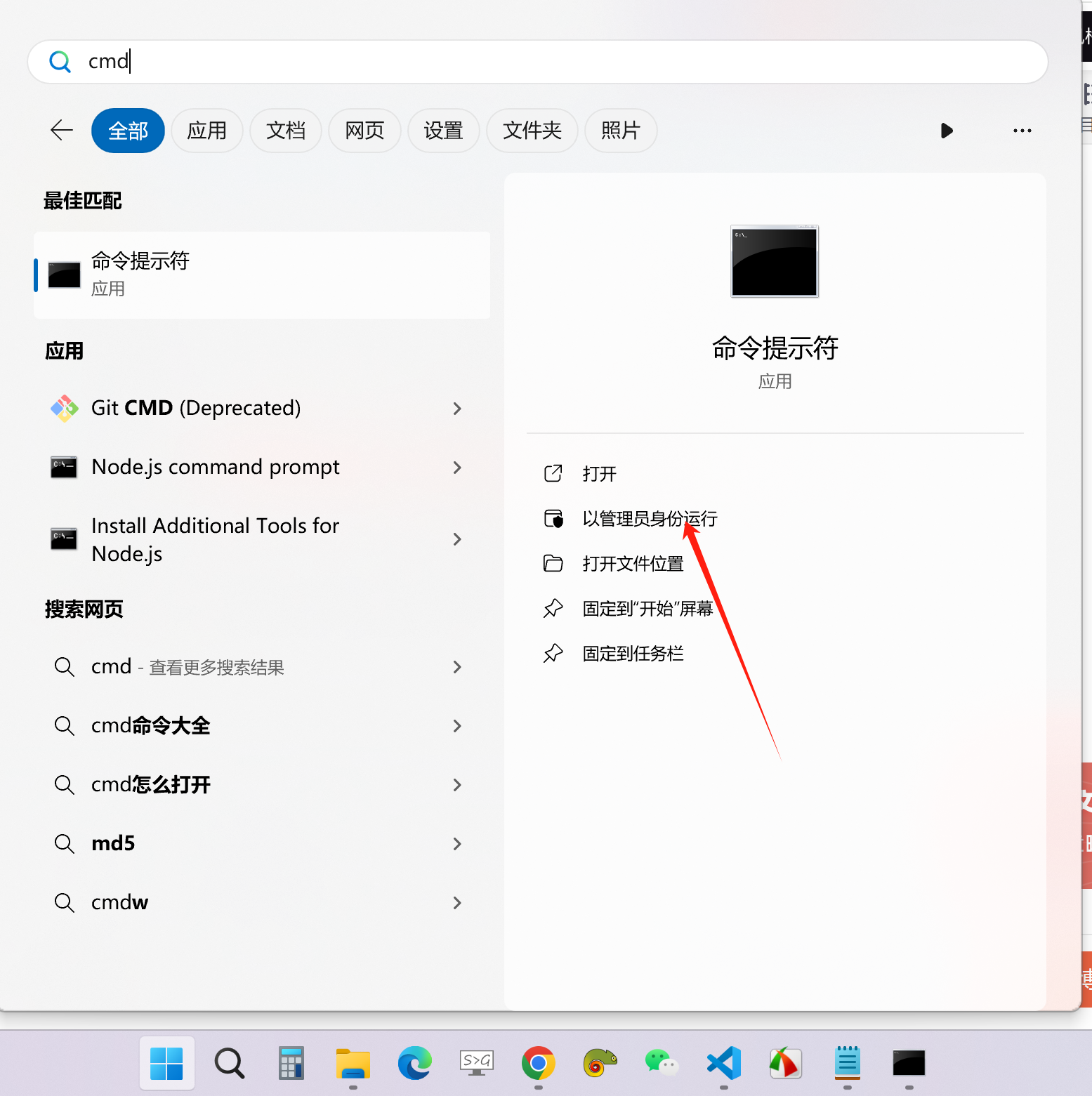Open the Command Prompt taskbar icon

pos(909,1063)
